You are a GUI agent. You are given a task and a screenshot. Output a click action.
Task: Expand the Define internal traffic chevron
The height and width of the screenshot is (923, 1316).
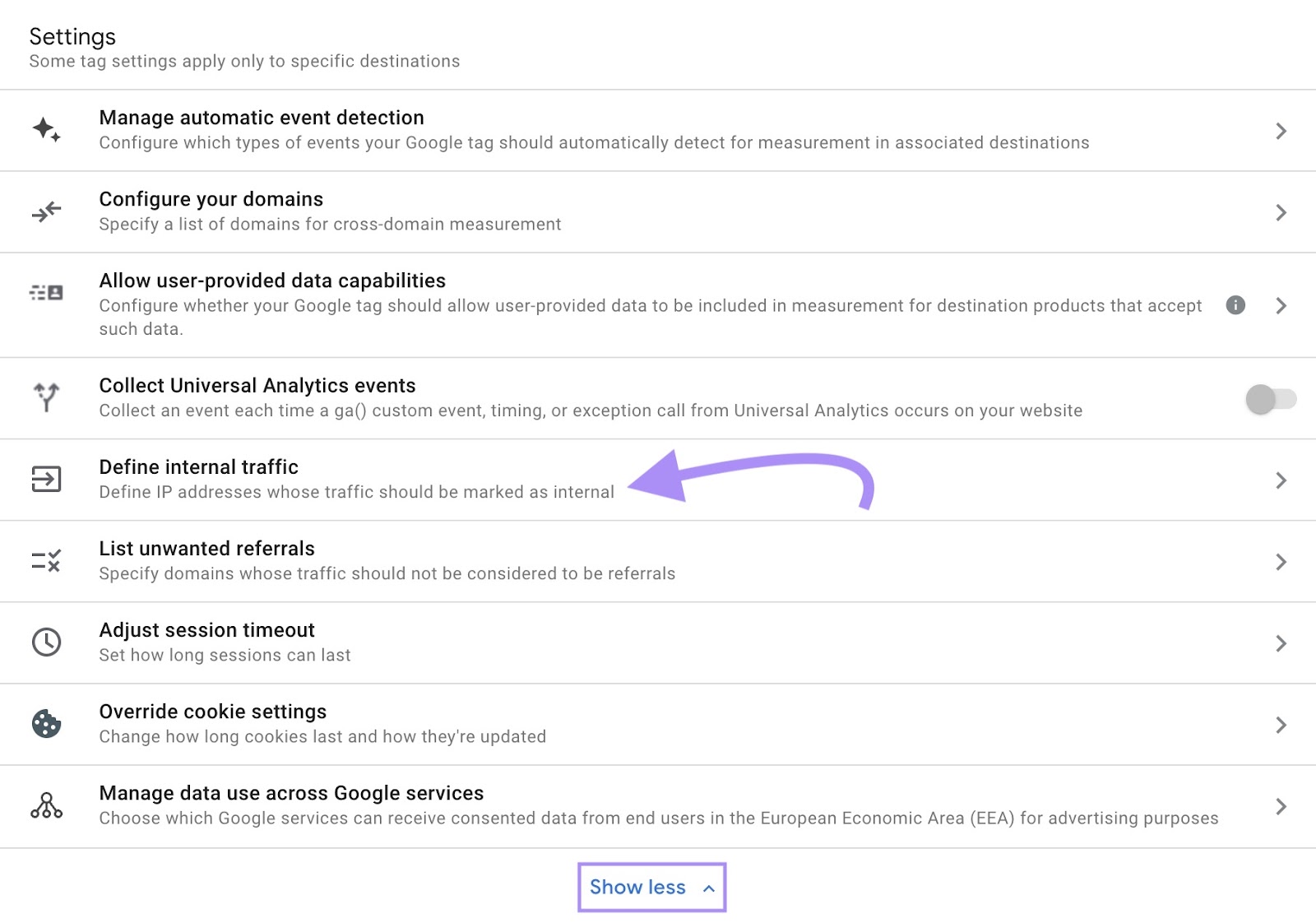[1281, 479]
